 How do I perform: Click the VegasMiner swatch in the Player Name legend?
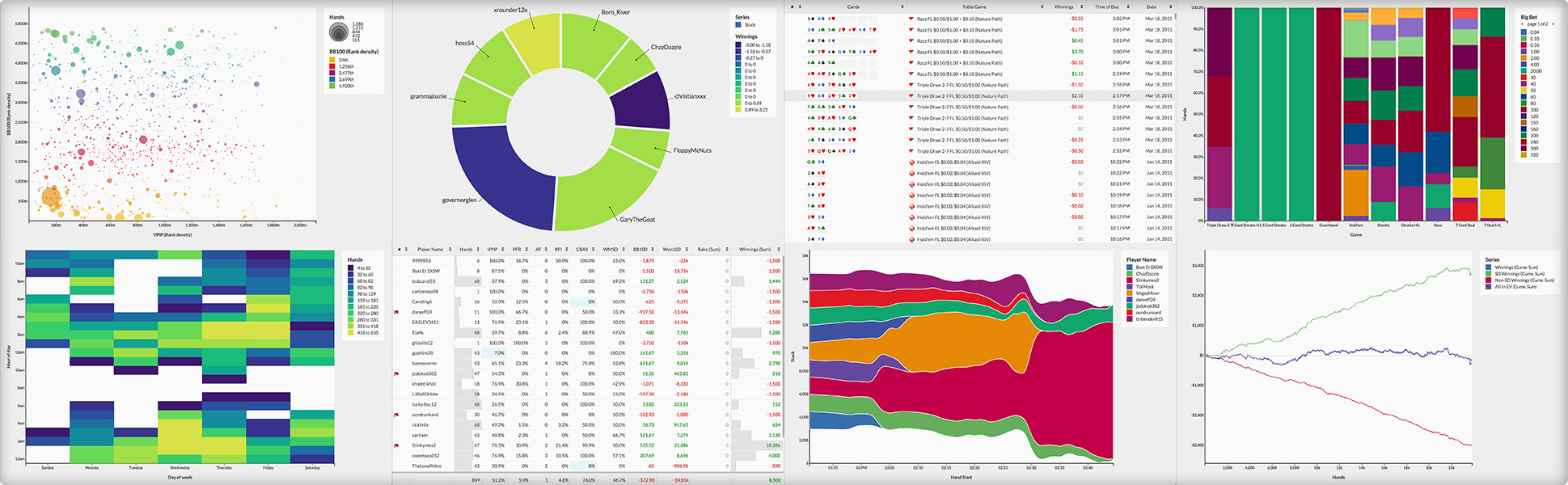(x=1129, y=293)
